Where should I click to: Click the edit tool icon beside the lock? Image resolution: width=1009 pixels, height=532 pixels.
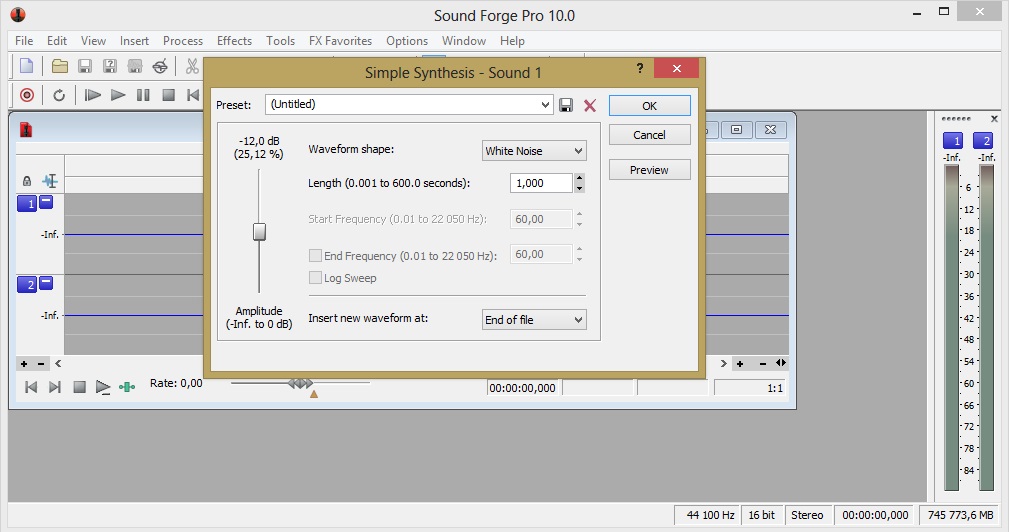[x=50, y=181]
